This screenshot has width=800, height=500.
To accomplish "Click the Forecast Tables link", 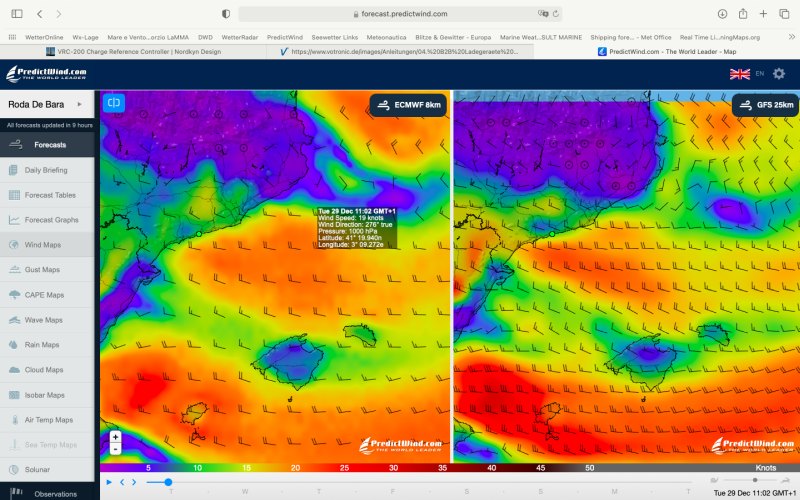I will [50, 195].
